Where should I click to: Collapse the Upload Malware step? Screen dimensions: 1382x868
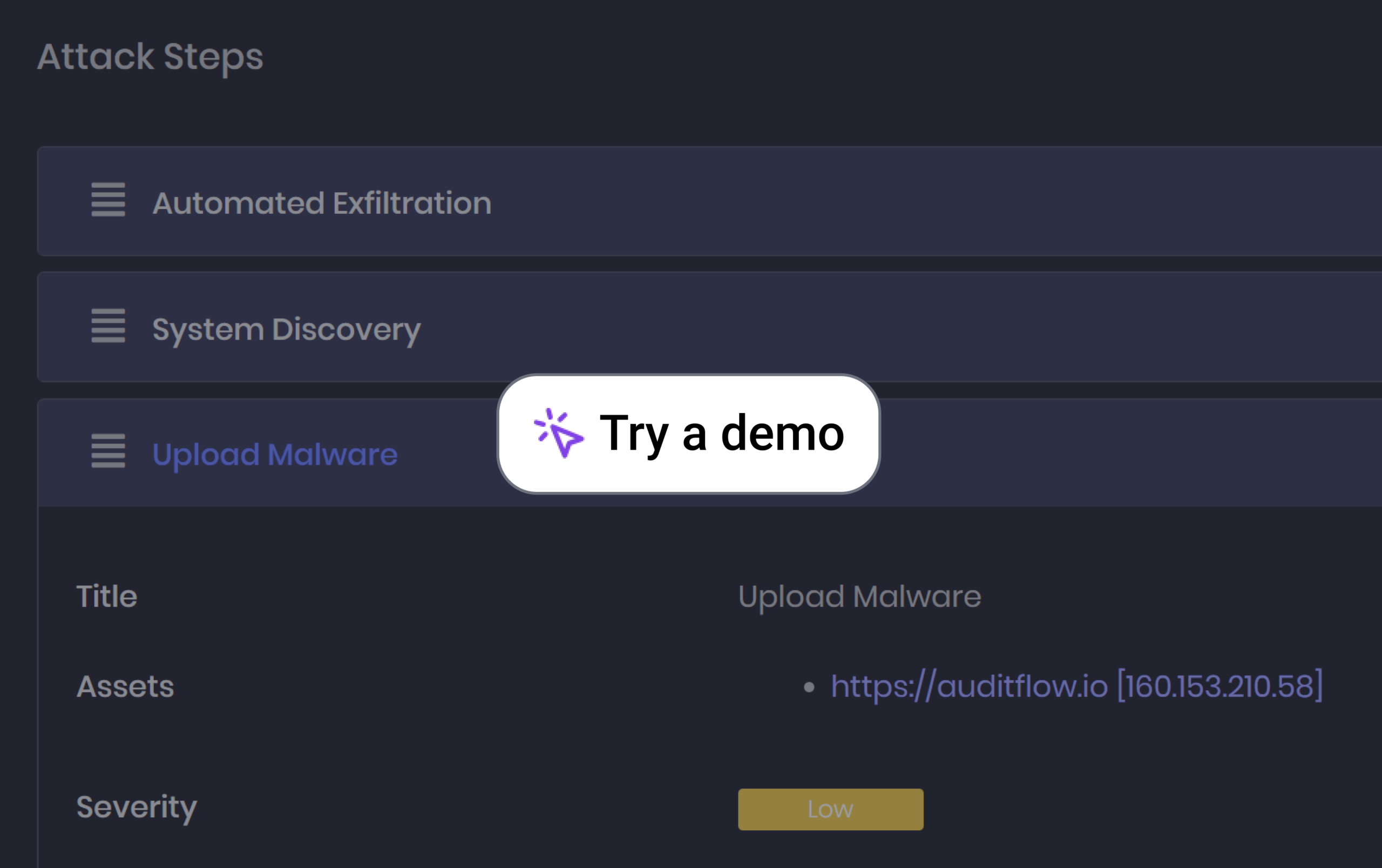[274, 455]
